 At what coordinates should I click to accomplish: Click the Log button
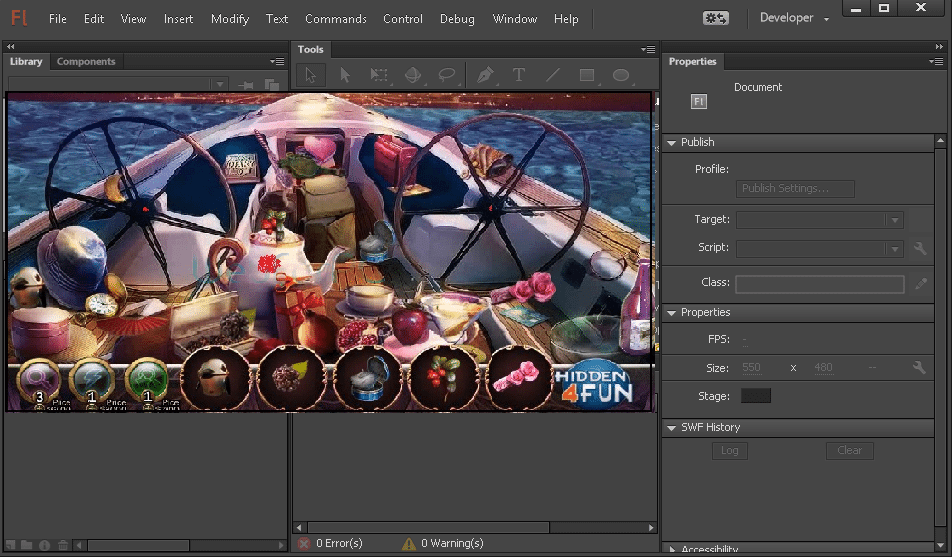[x=730, y=451]
